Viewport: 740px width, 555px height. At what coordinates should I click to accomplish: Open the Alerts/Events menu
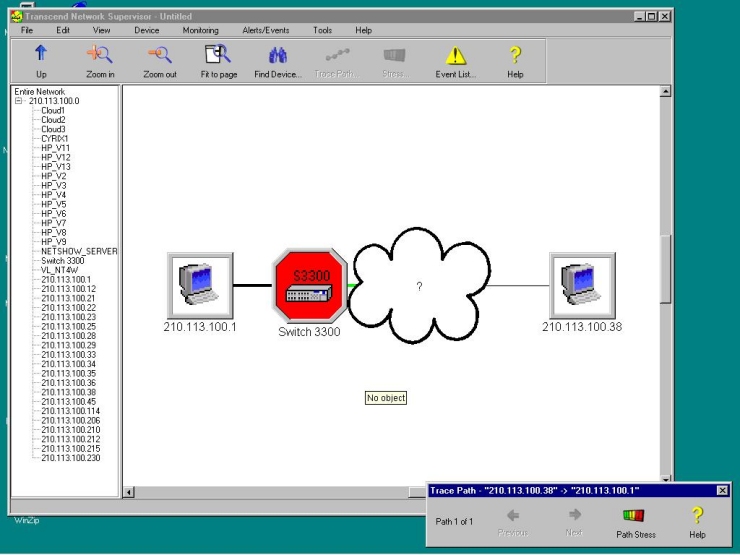[x=266, y=30]
